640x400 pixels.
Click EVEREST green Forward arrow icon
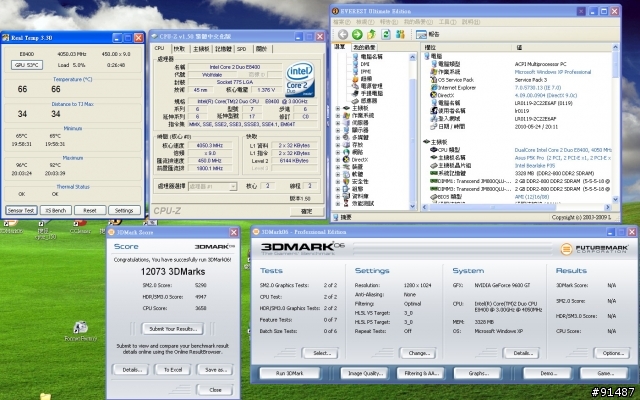(x=357, y=34)
